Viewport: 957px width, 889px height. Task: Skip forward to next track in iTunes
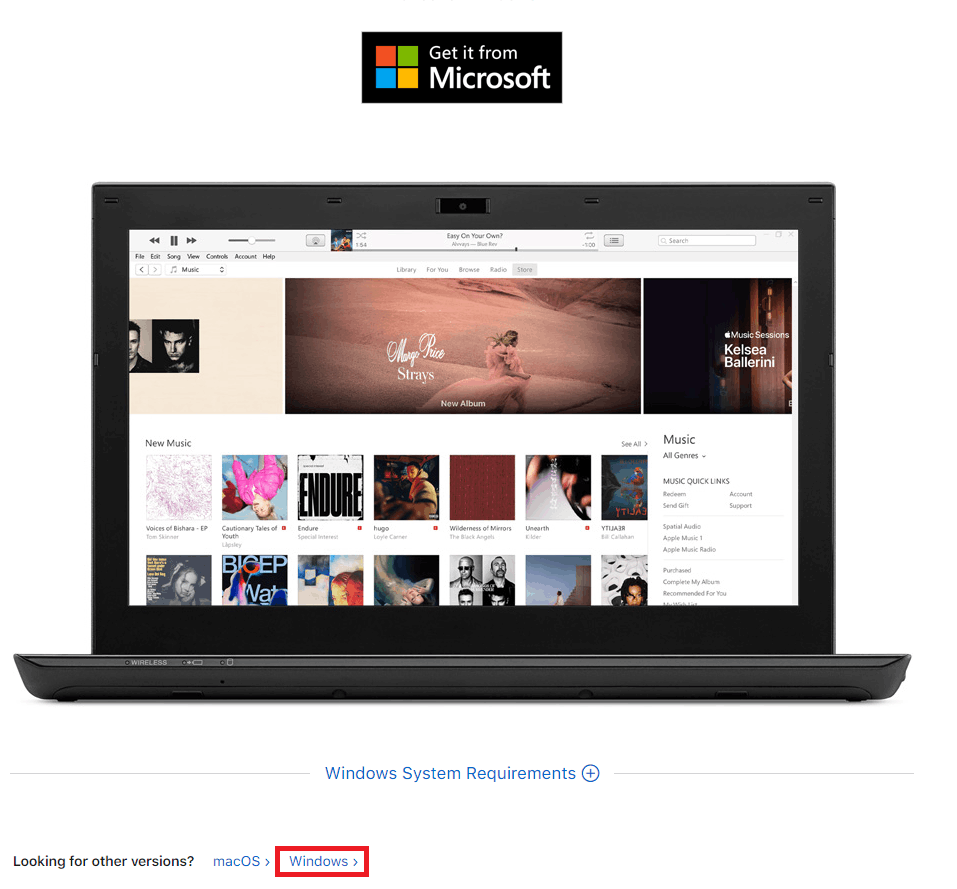[x=192, y=240]
